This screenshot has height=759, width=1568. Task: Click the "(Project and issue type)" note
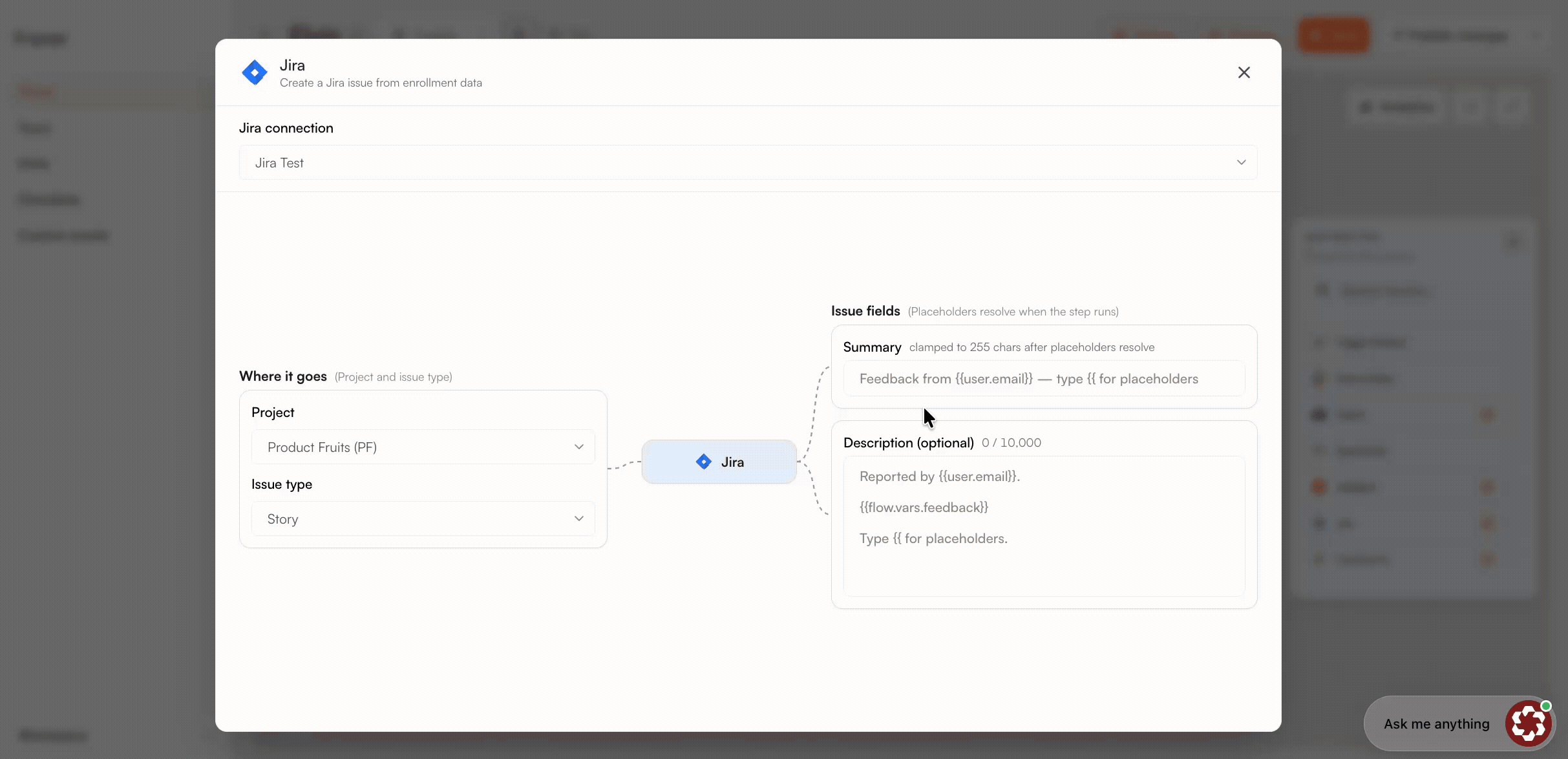pos(394,377)
